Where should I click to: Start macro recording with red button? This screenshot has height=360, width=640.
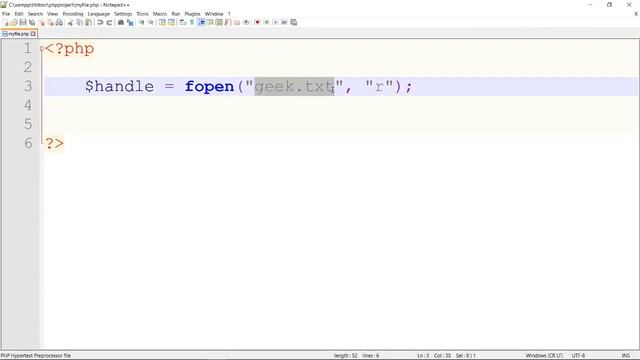coord(258,22)
